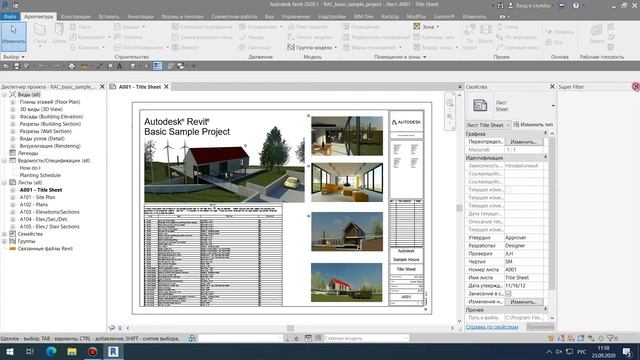
Task: Select the Modify (Изменить) arrow tool
Action: (x=13, y=36)
